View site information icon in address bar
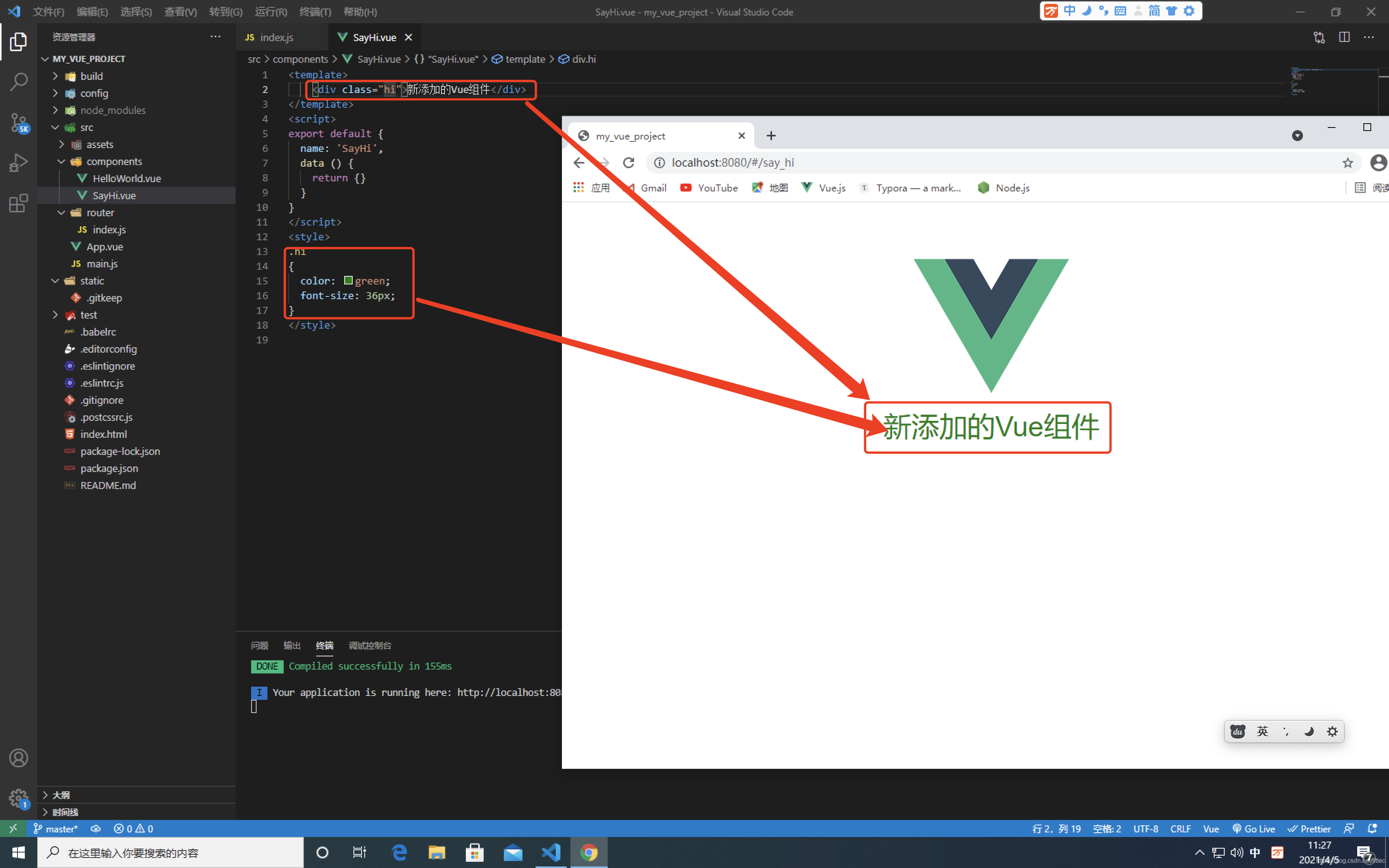 pyautogui.click(x=660, y=163)
